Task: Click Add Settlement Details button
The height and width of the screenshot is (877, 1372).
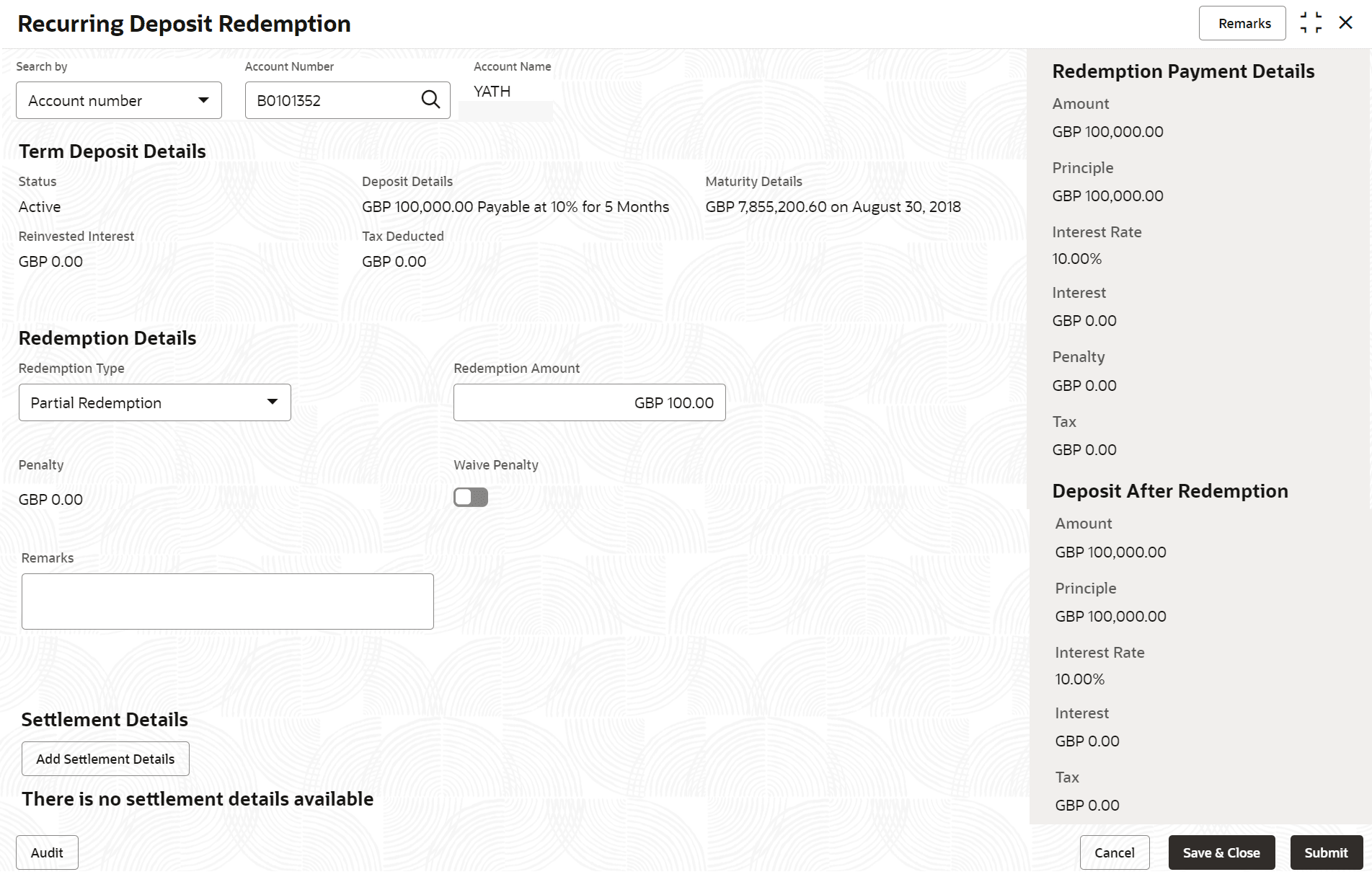Action: click(105, 759)
